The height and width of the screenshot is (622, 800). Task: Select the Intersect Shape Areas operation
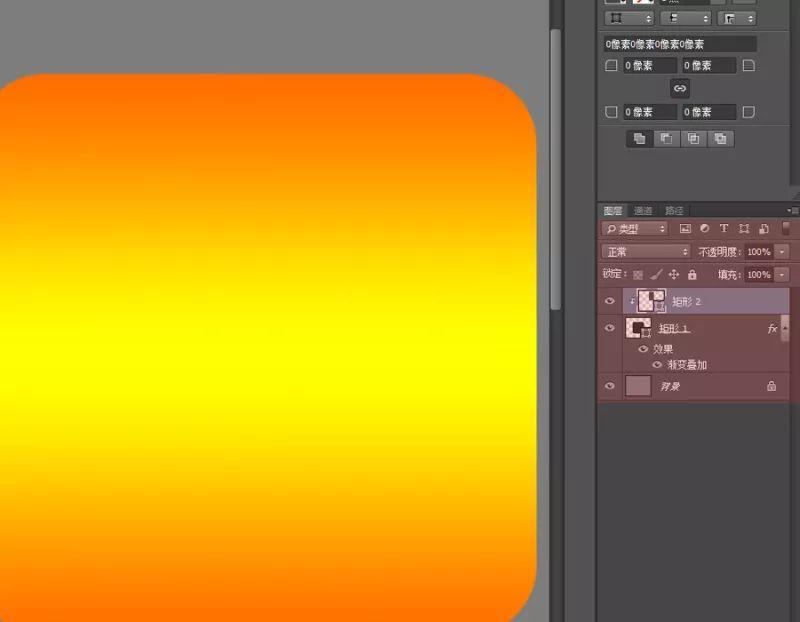tap(693, 138)
